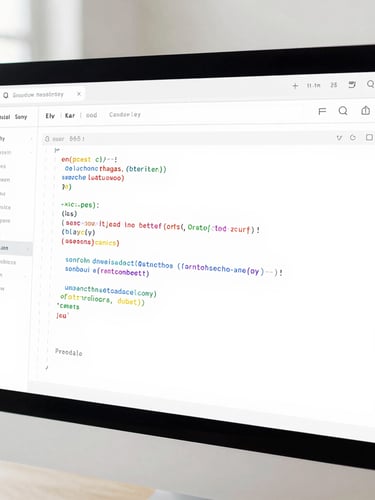Click code text "sonboui e(rentconbeett)"
Image resolution: width=375 pixels, height=500 pixels.
coord(107,271)
